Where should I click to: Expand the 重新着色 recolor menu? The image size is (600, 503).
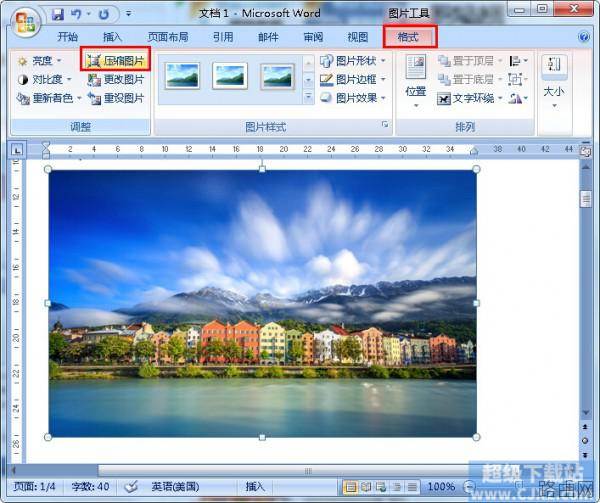49,98
